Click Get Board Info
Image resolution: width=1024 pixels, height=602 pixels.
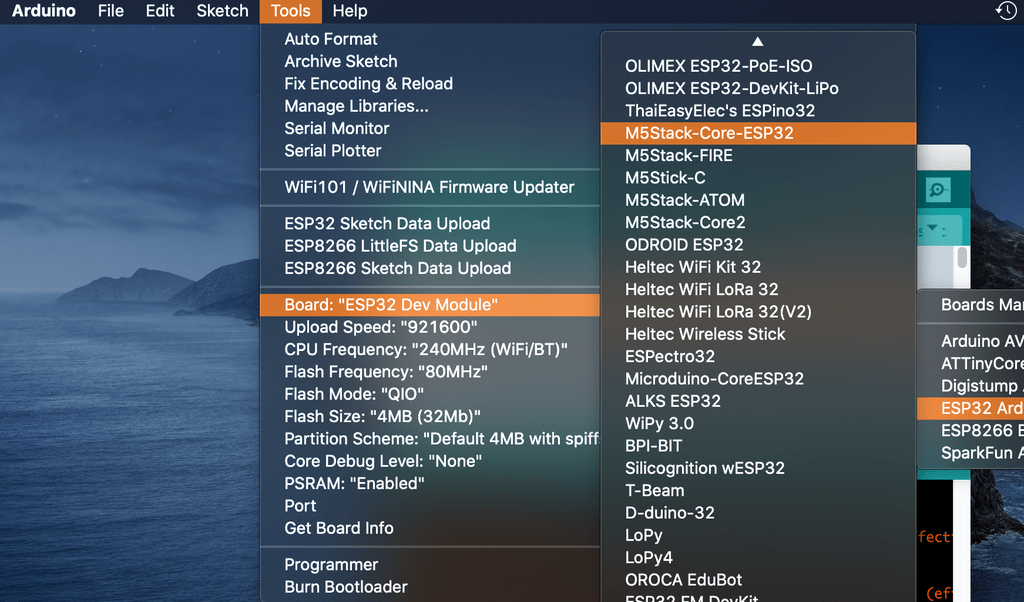click(x=430, y=528)
